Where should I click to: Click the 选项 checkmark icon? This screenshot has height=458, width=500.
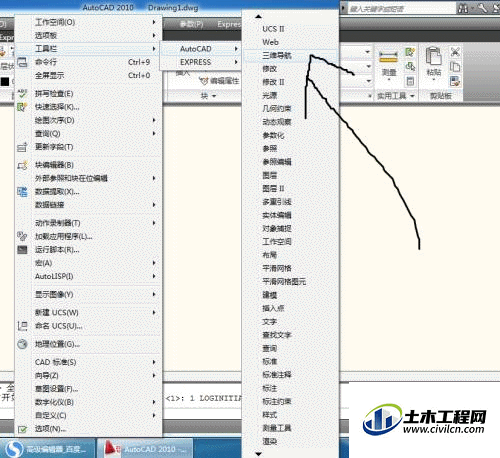tap(22, 429)
